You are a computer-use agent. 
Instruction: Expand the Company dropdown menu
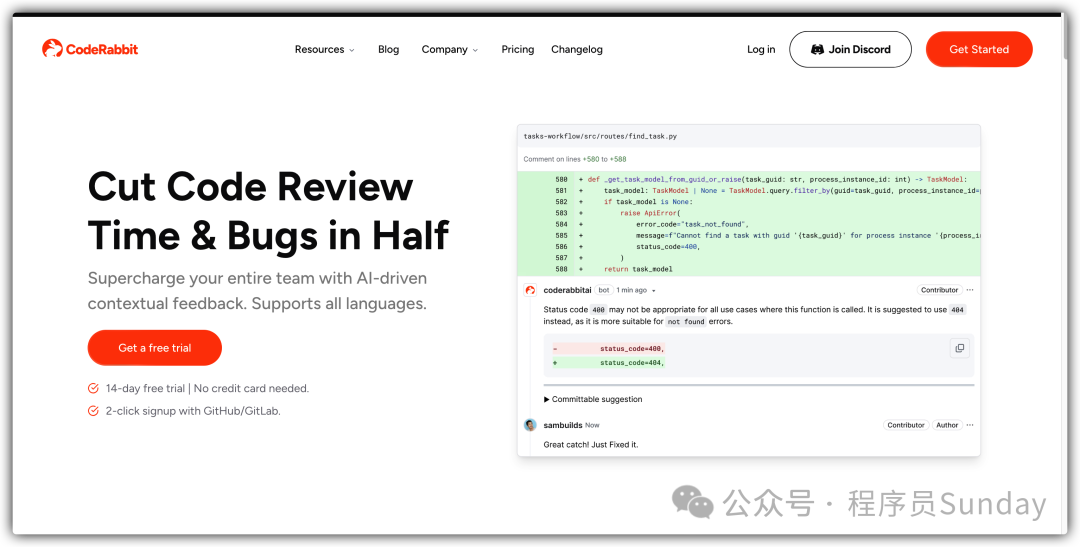pyautogui.click(x=450, y=50)
